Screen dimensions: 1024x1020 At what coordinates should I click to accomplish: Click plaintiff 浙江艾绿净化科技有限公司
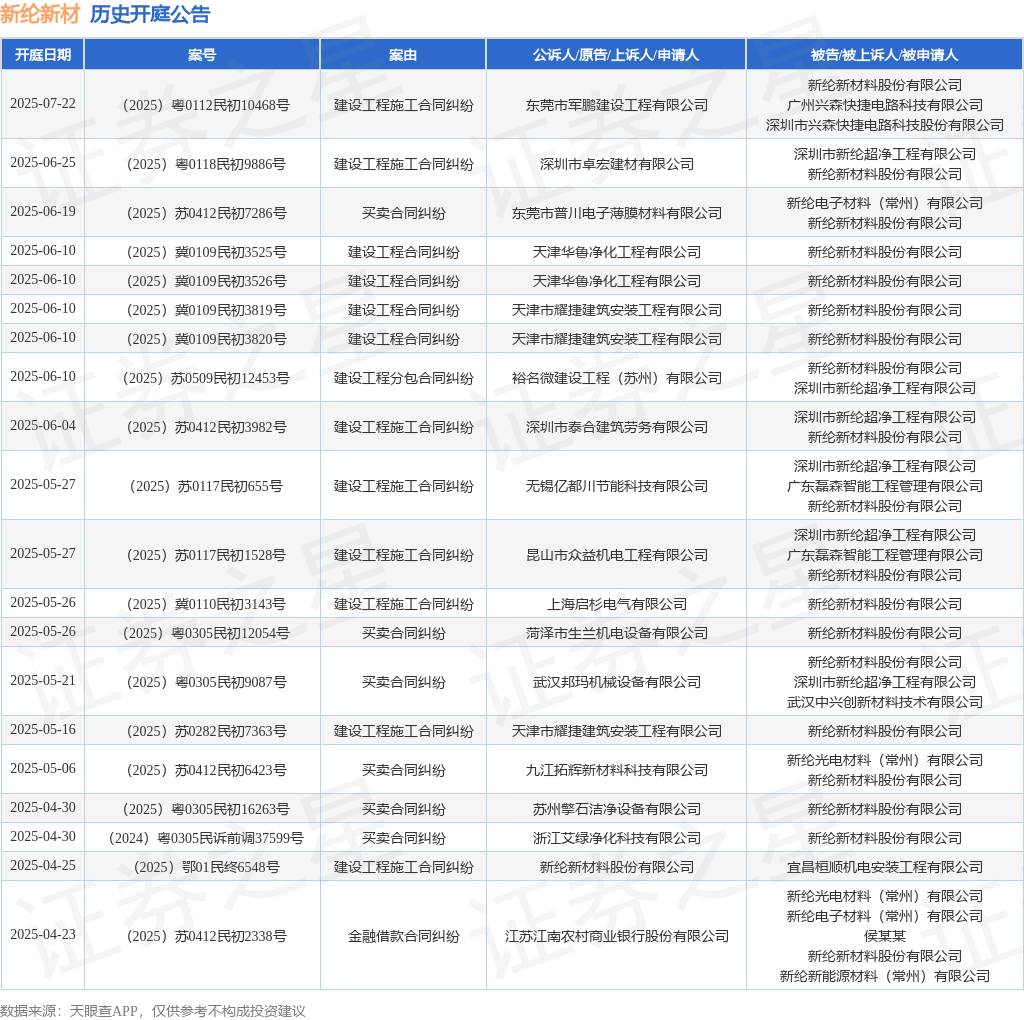tap(616, 838)
